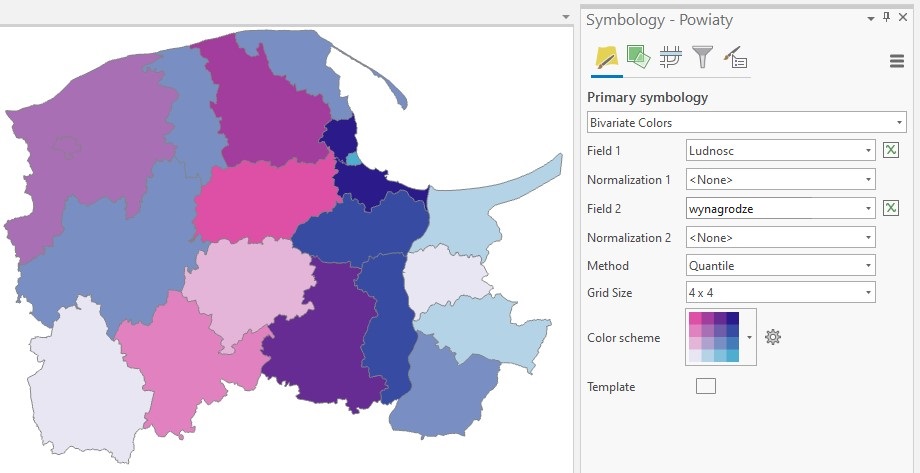This screenshot has height=473, width=920.
Task: Switch to Vary symbology by attribute tab
Action: pos(638,57)
